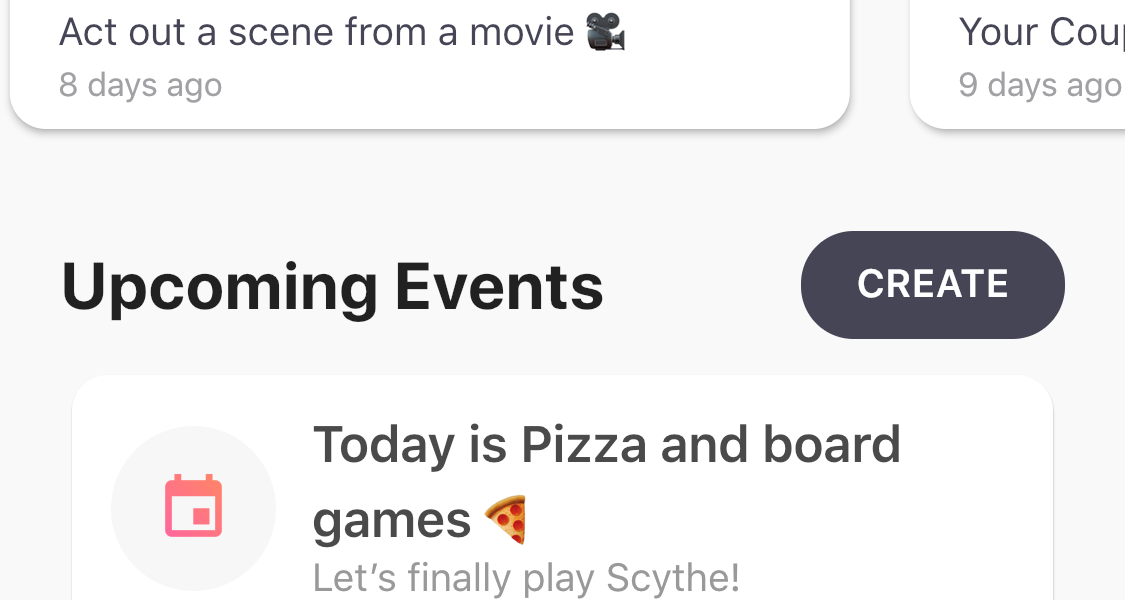
Task: Click the "Upcoming Events" heading
Action: point(332,287)
